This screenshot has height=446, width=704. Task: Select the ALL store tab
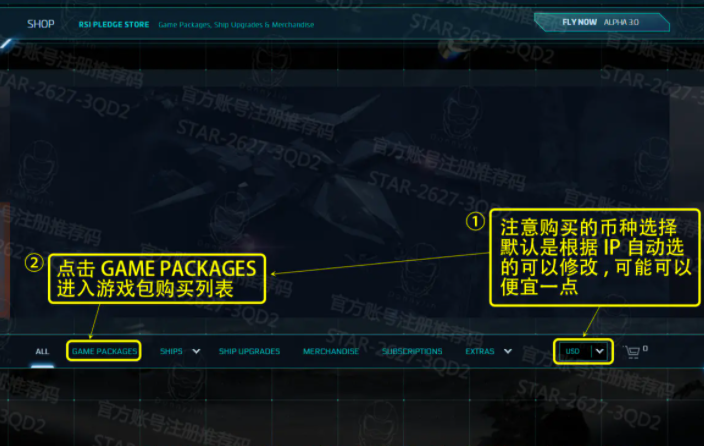(x=42, y=351)
